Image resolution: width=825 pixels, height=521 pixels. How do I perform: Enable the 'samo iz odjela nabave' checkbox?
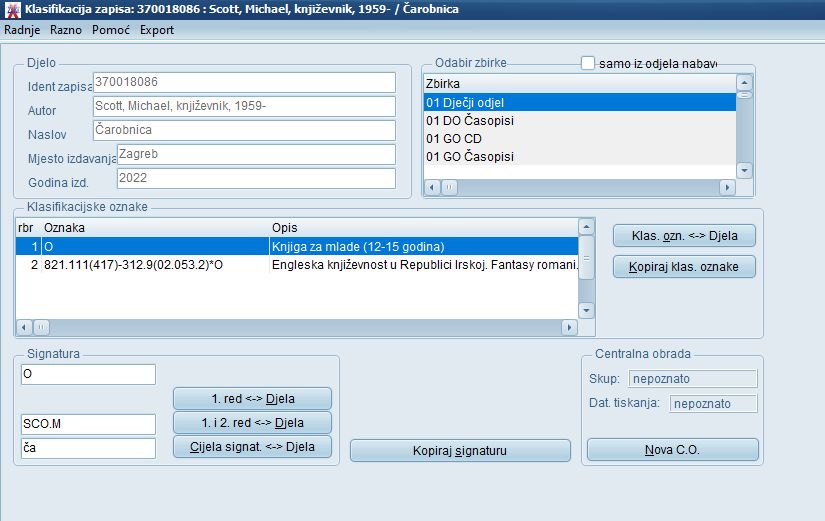(588, 63)
